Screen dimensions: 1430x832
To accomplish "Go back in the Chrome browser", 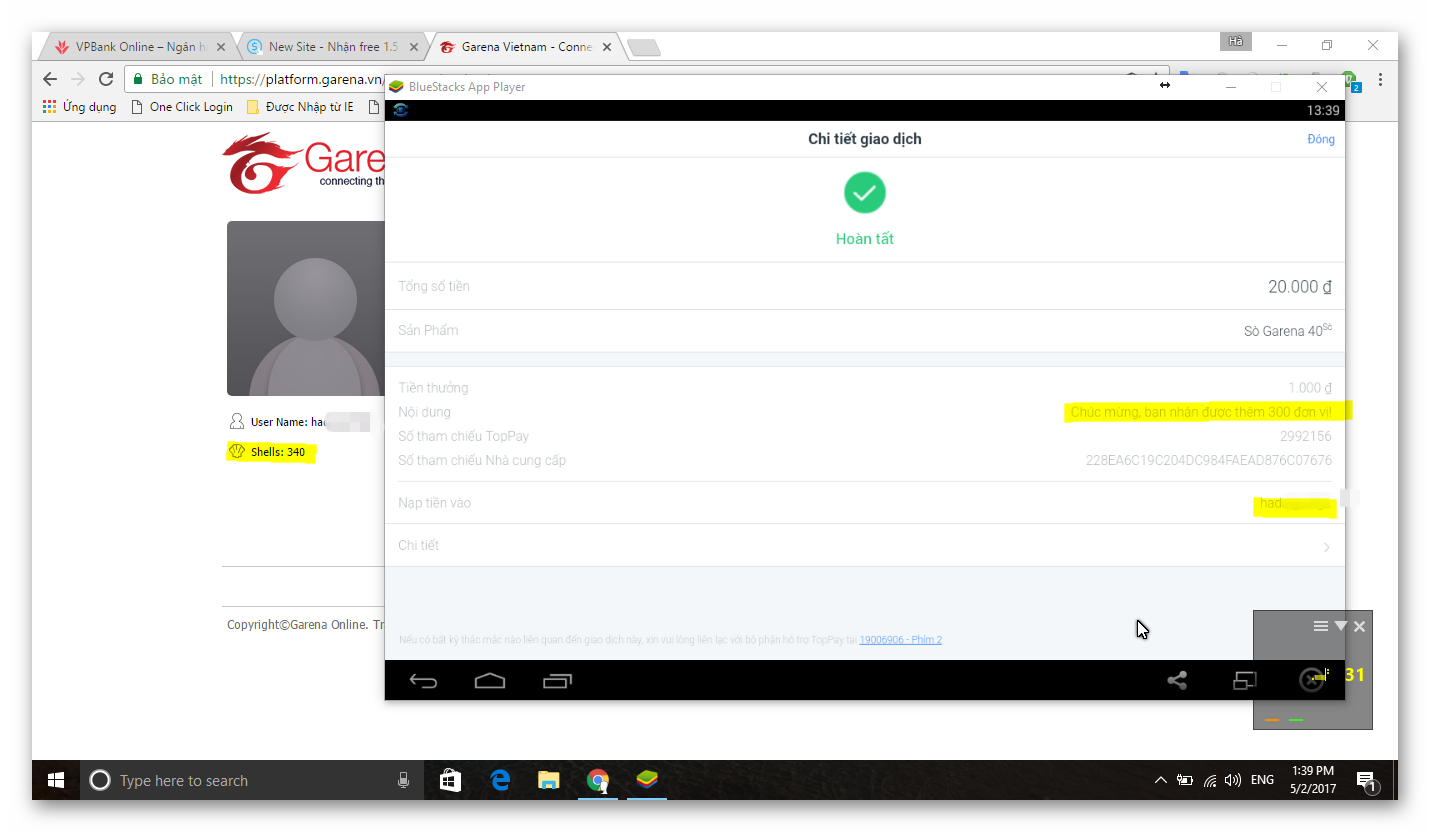I will (x=50, y=79).
